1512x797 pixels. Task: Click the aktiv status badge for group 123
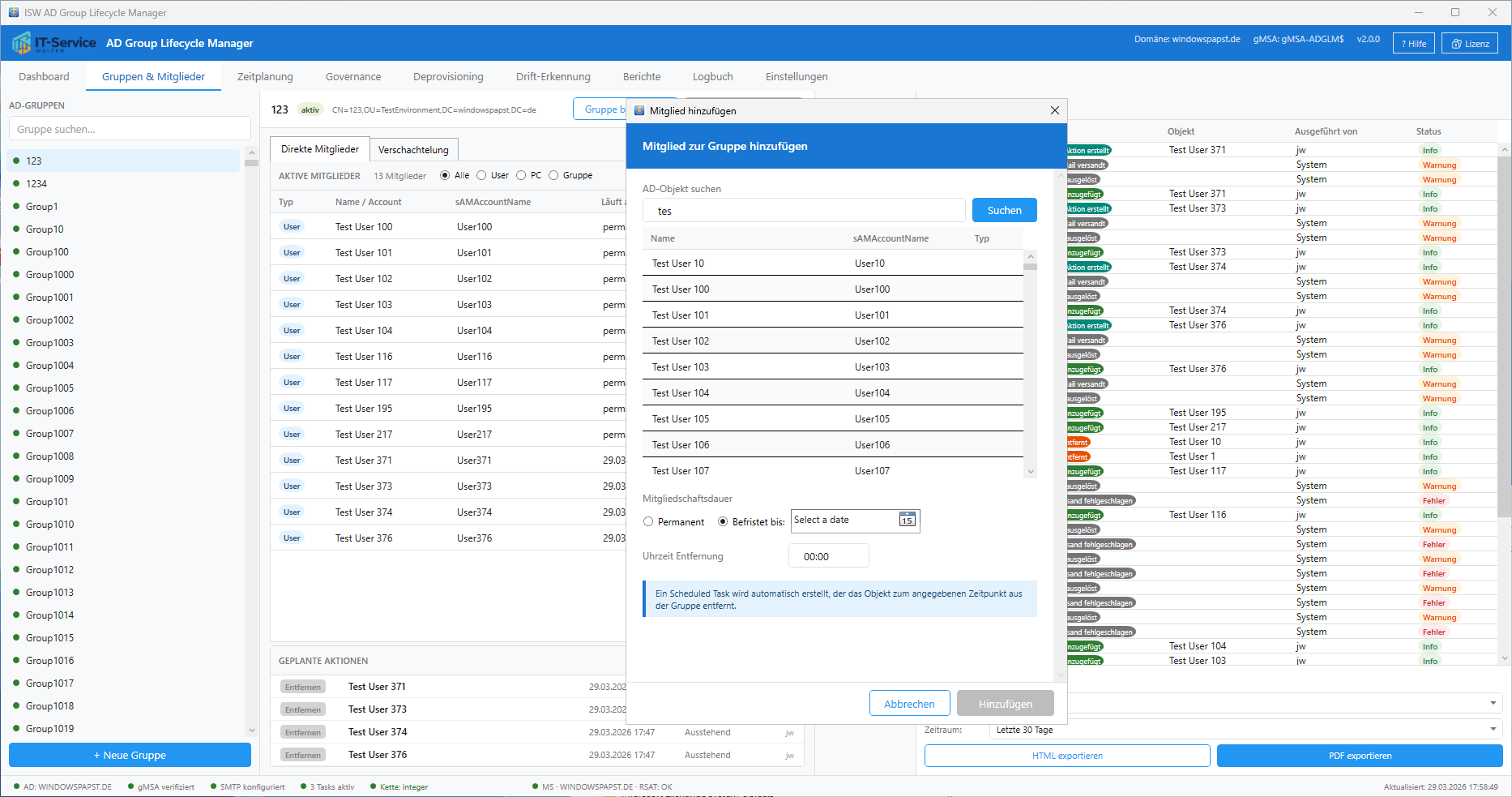310,110
